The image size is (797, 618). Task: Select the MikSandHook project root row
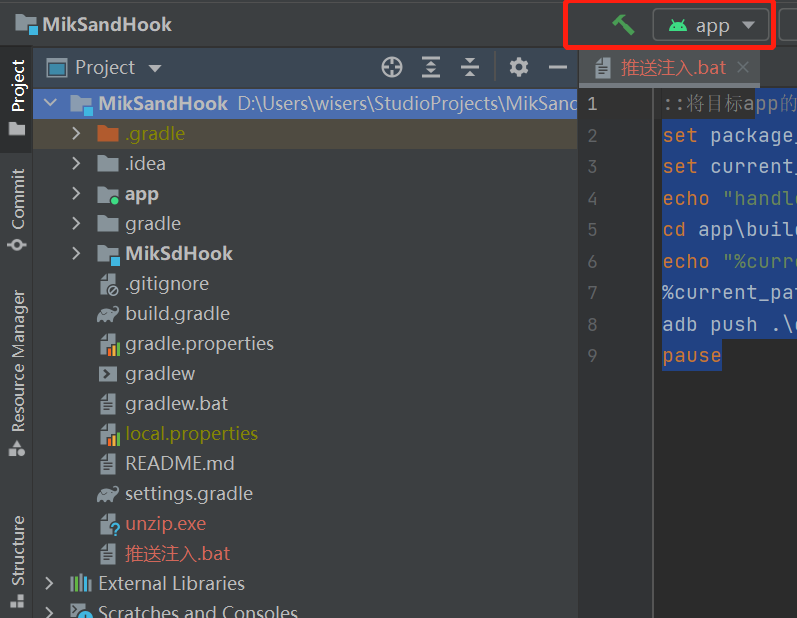click(305, 104)
